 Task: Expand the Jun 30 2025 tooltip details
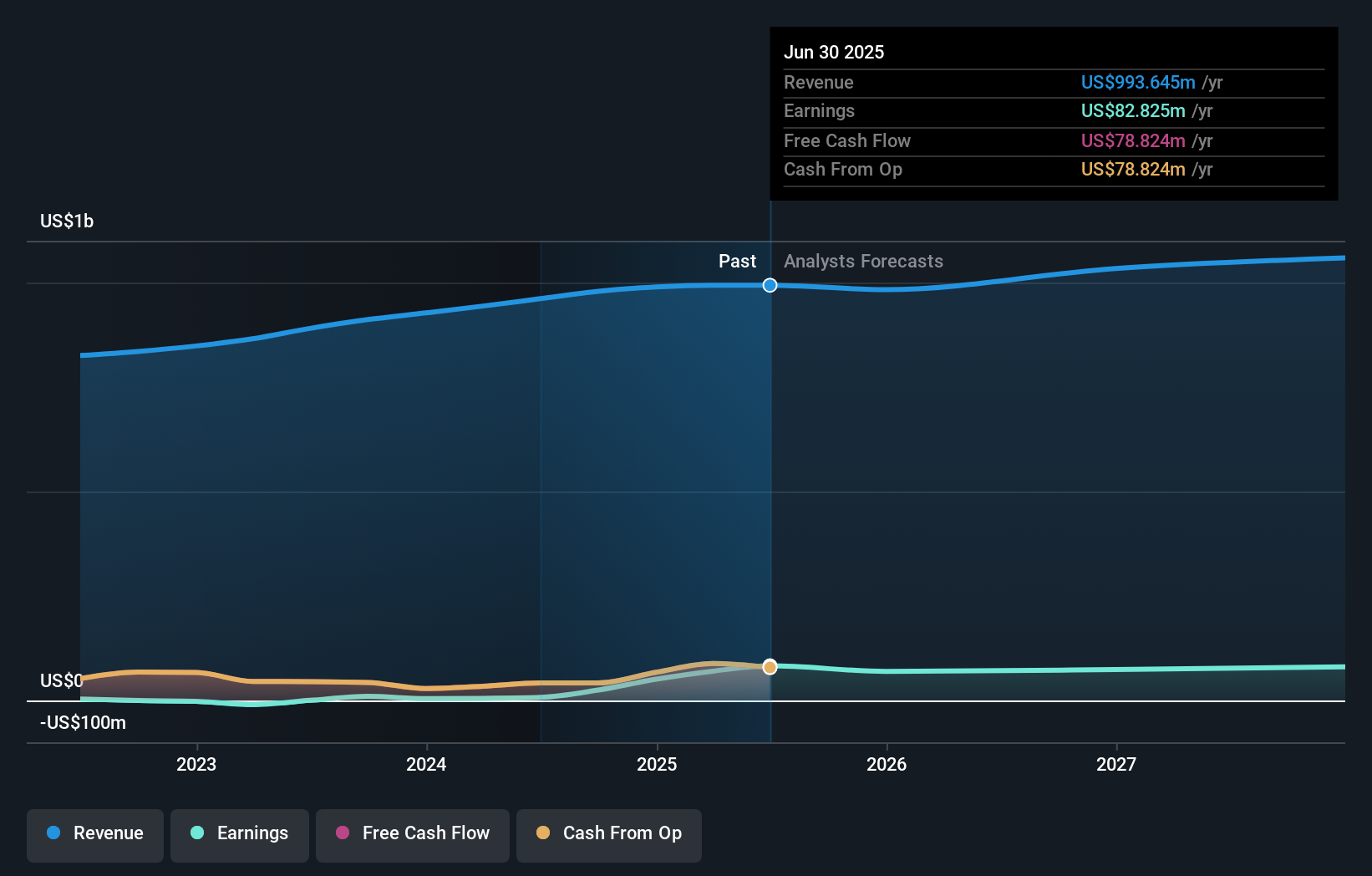(834, 51)
